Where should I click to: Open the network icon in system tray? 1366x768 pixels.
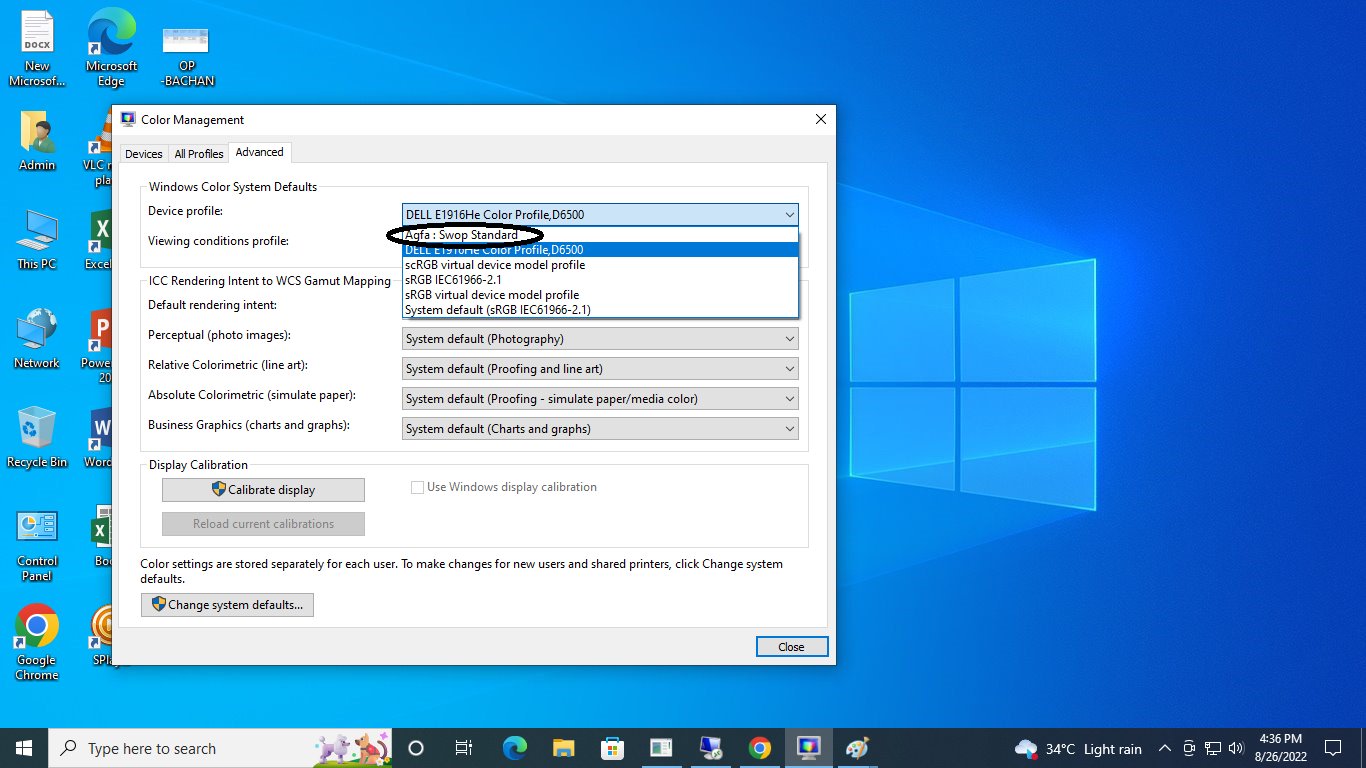[x=1213, y=748]
